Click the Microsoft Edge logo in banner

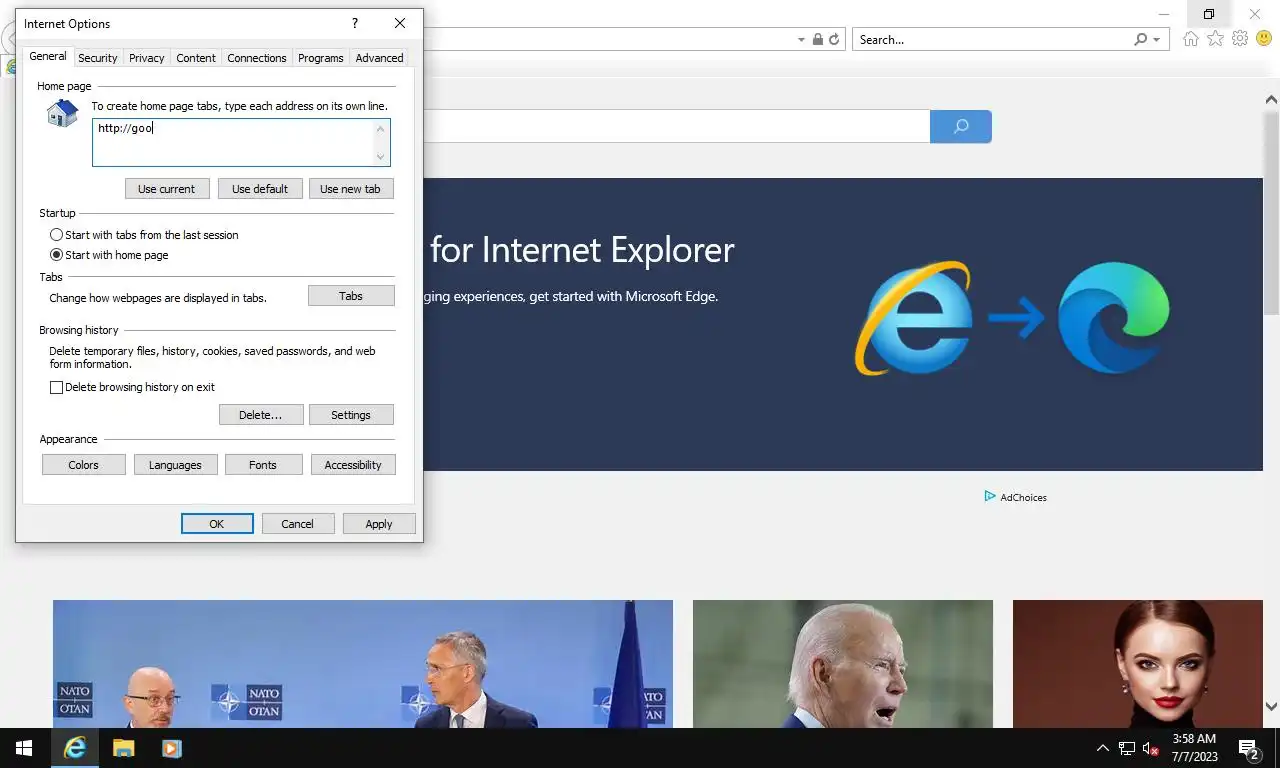tap(1113, 318)
